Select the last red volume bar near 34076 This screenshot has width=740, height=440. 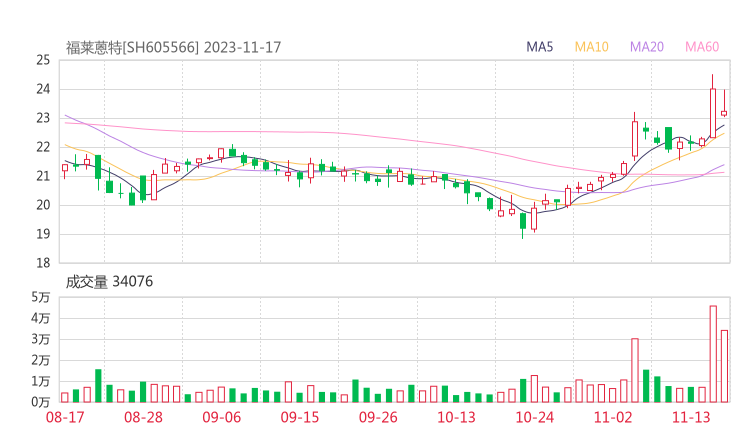click(x=724, y=366)
